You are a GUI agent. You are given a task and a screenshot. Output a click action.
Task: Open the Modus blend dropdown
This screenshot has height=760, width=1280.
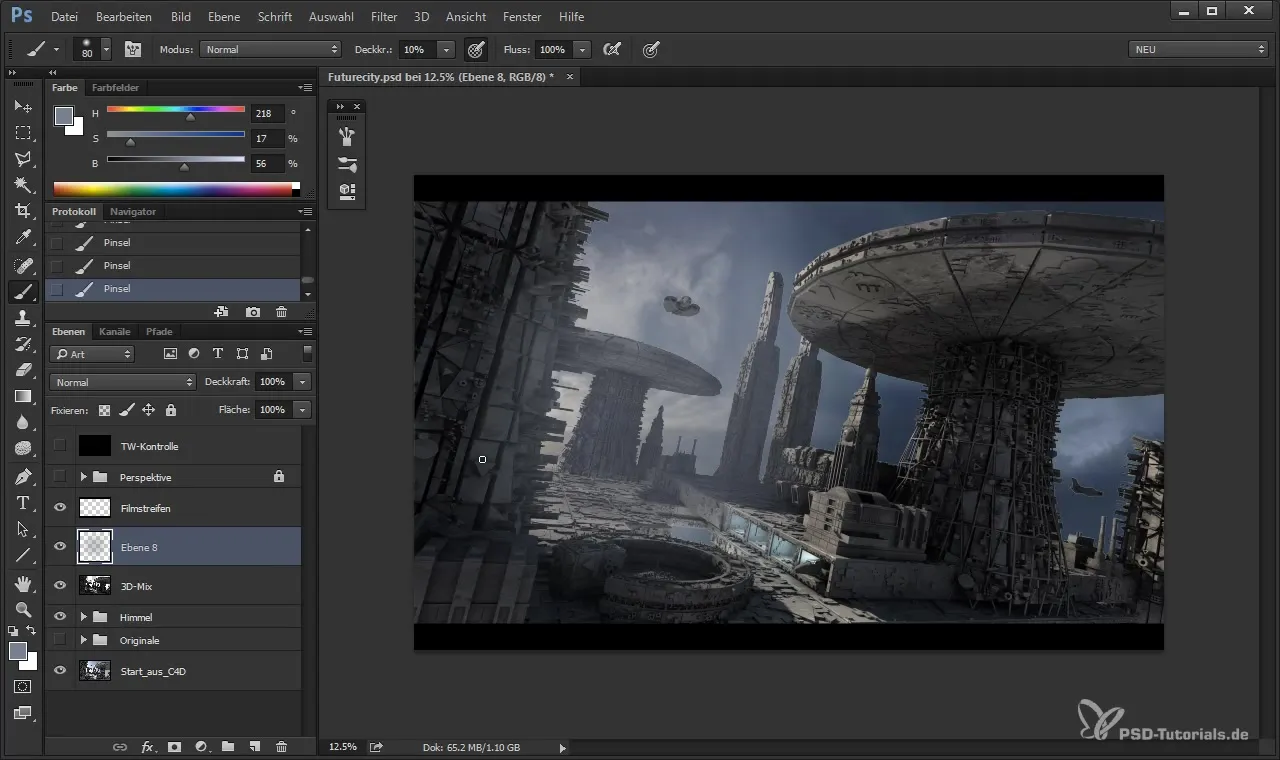(x=271, y=49)
